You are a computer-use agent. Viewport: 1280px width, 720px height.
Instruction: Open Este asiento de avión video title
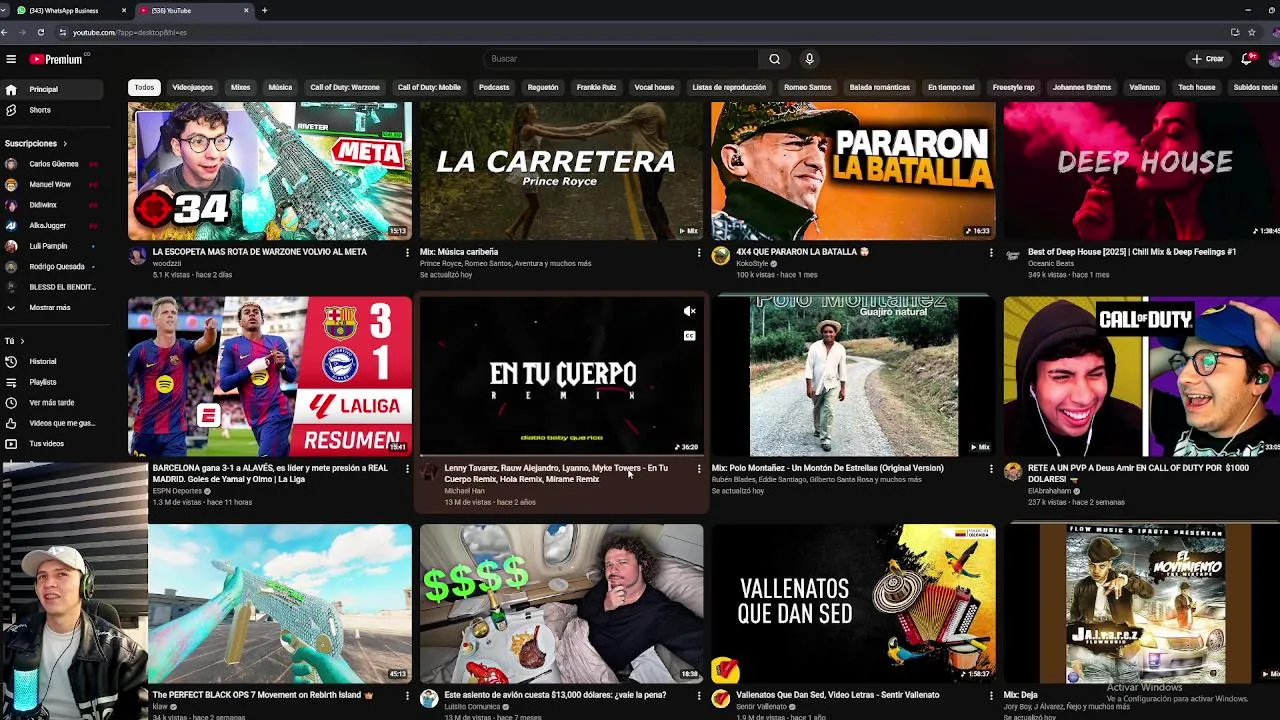(x=555, y=695)
